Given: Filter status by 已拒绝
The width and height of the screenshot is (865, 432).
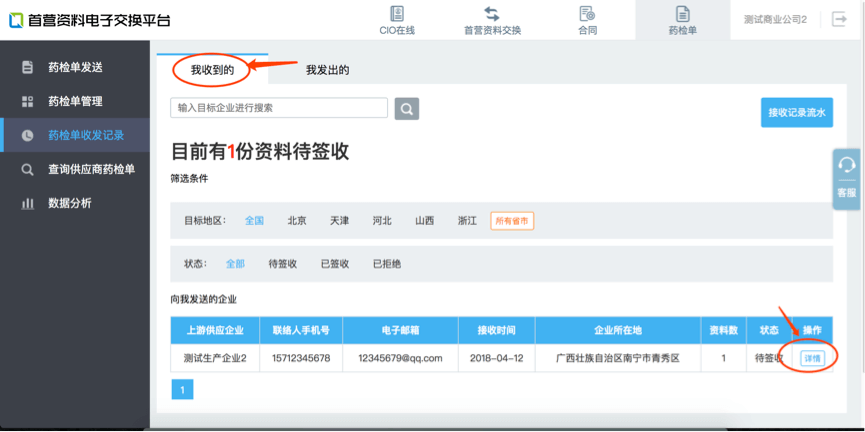Looking at the screenshot, I should [387, 264].
